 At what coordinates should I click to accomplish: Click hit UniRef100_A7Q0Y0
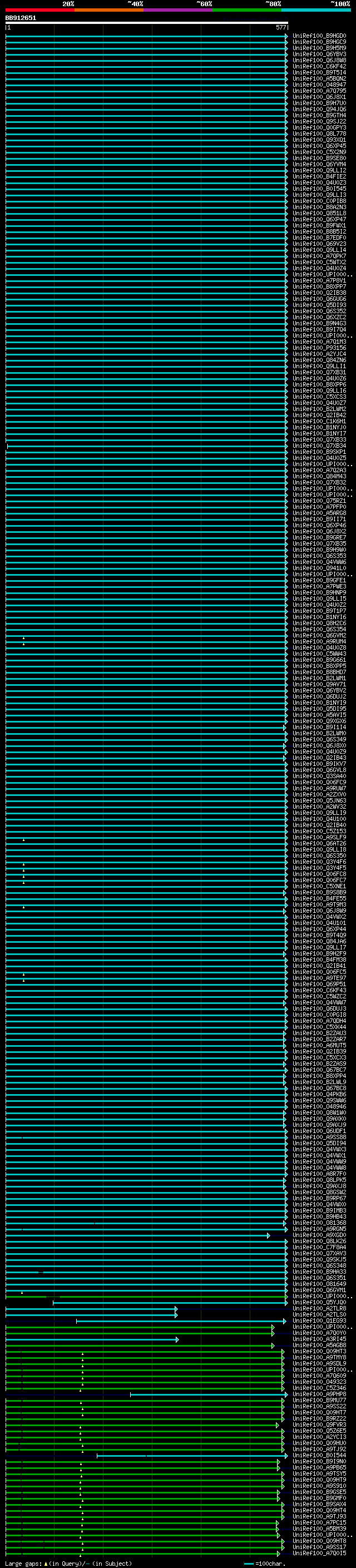point(319,1333)
